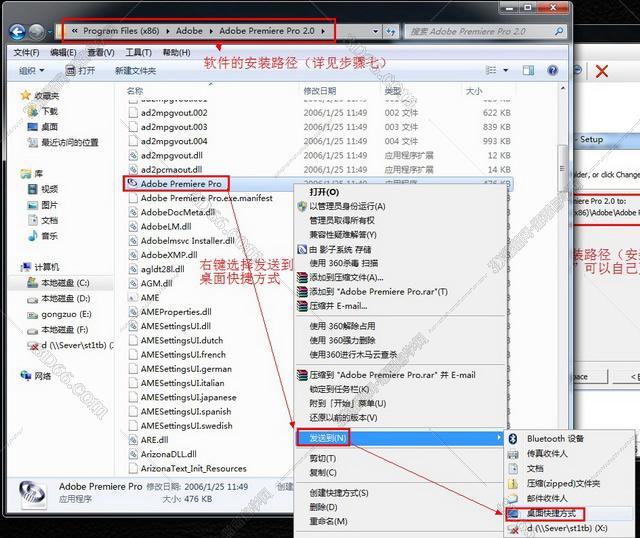640x538 pixels.
Task: Sort by 修改日期 column header
Action: 320,91
